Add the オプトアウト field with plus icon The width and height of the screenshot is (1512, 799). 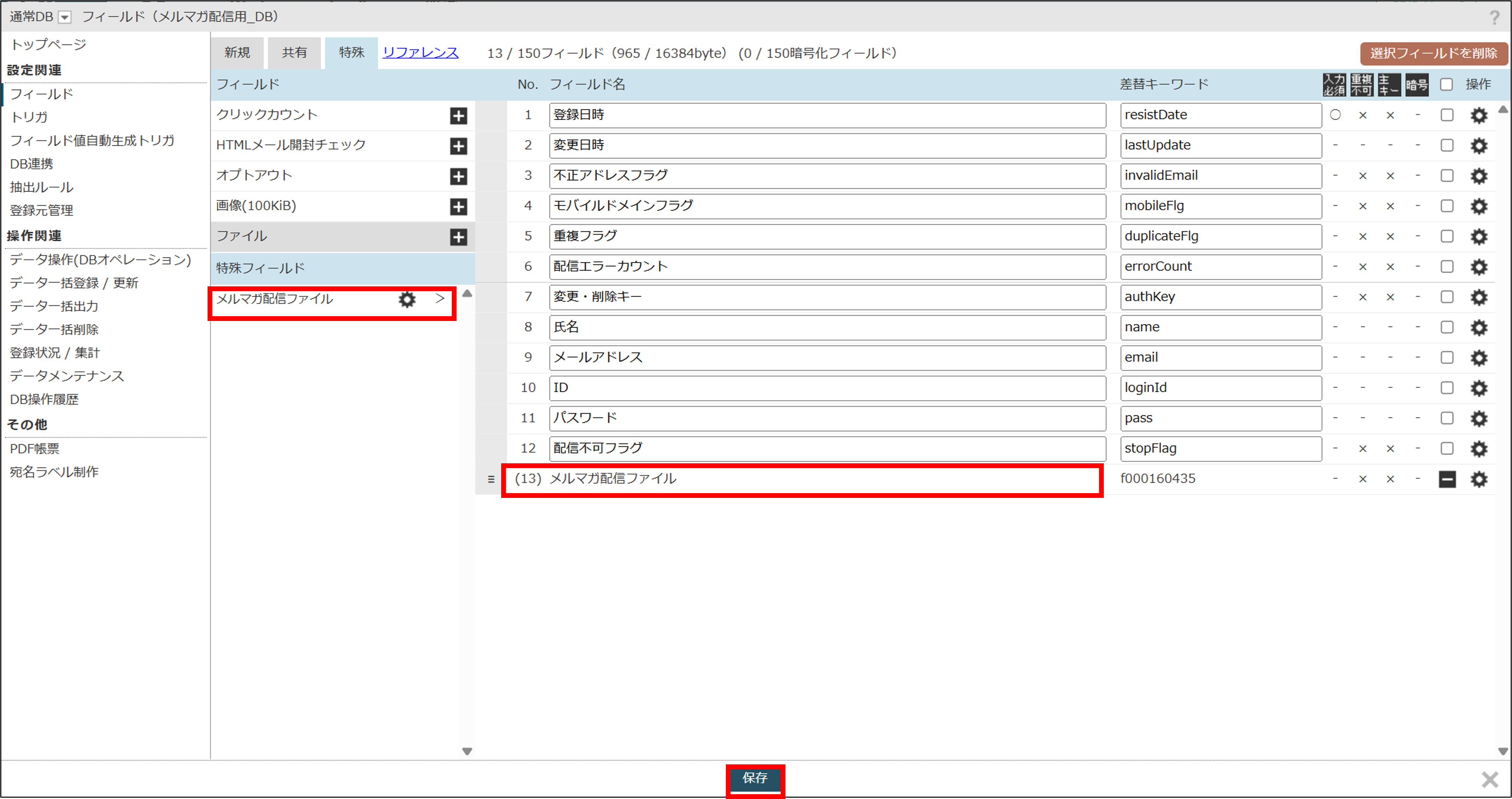458,177
